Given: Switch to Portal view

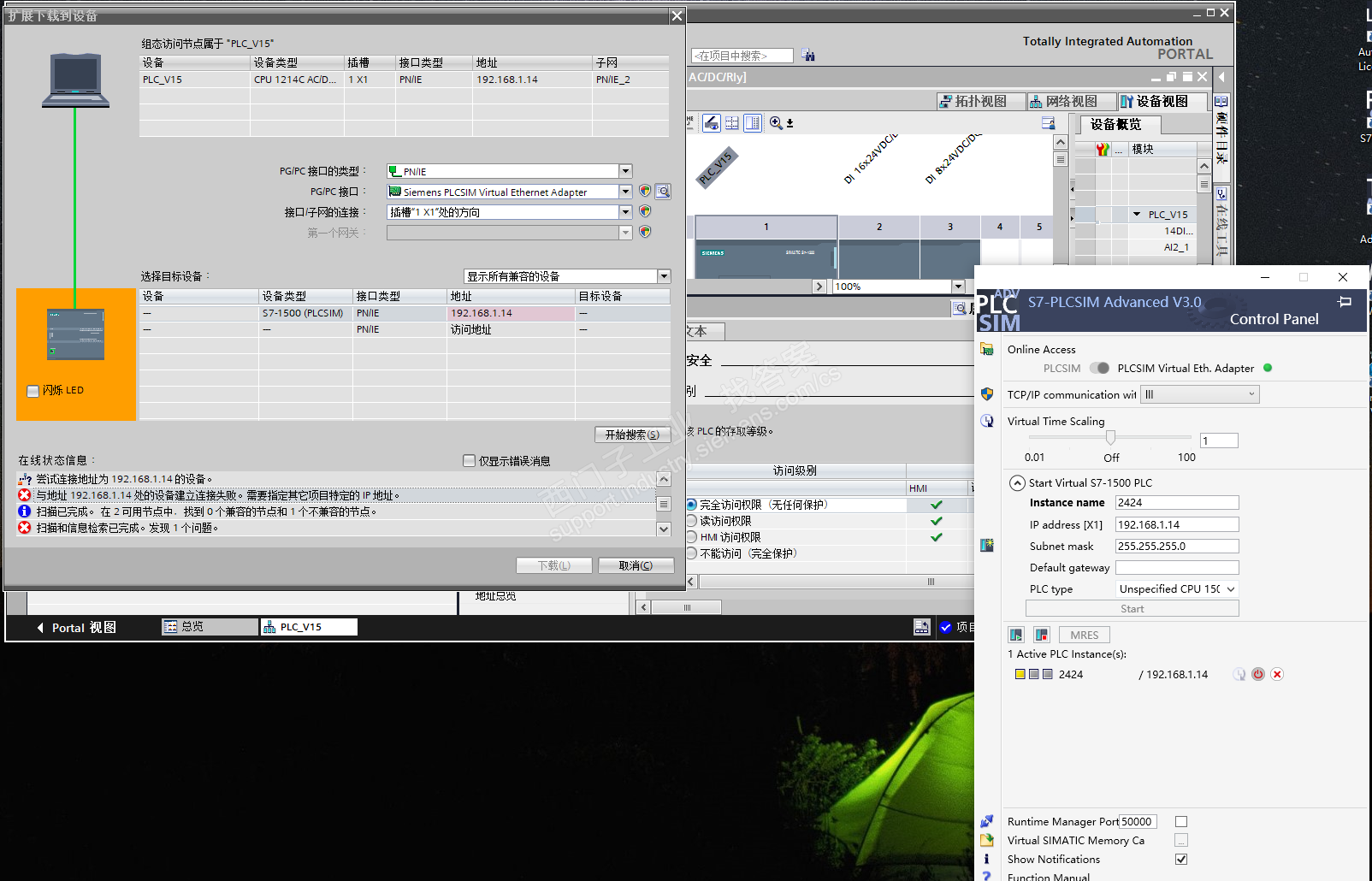Looking at the screenshot, I should click(x=76, y=628).
